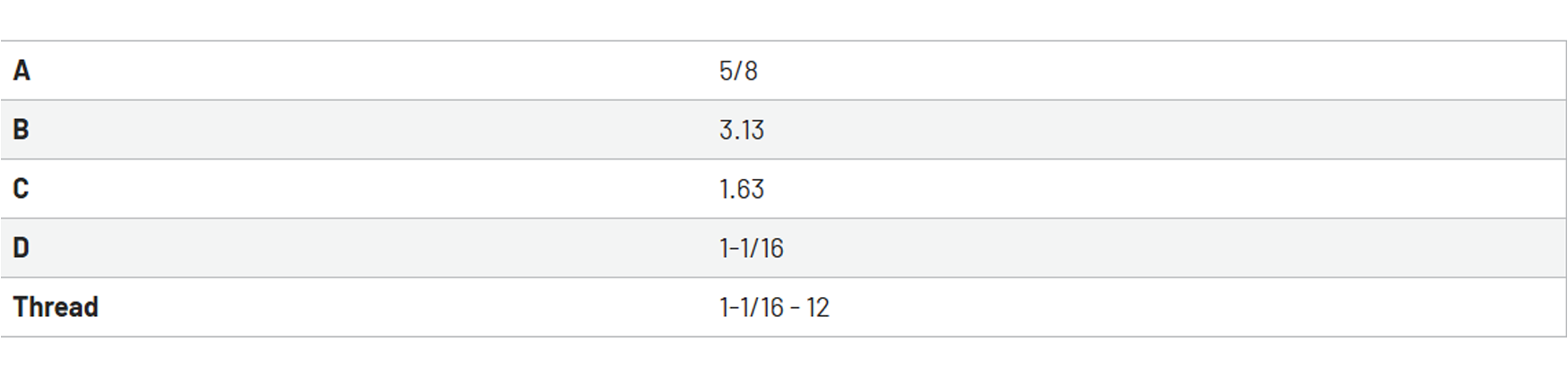Click the Thread row label
The image size is (1568, 376).
click(x=56, y=307)
